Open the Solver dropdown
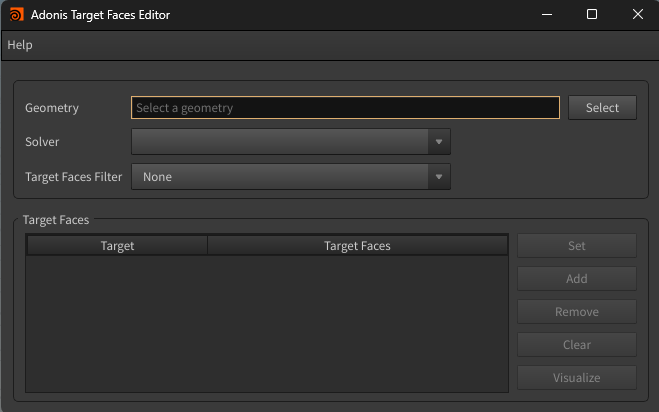The image size is (659, 412). click(291, 142)
